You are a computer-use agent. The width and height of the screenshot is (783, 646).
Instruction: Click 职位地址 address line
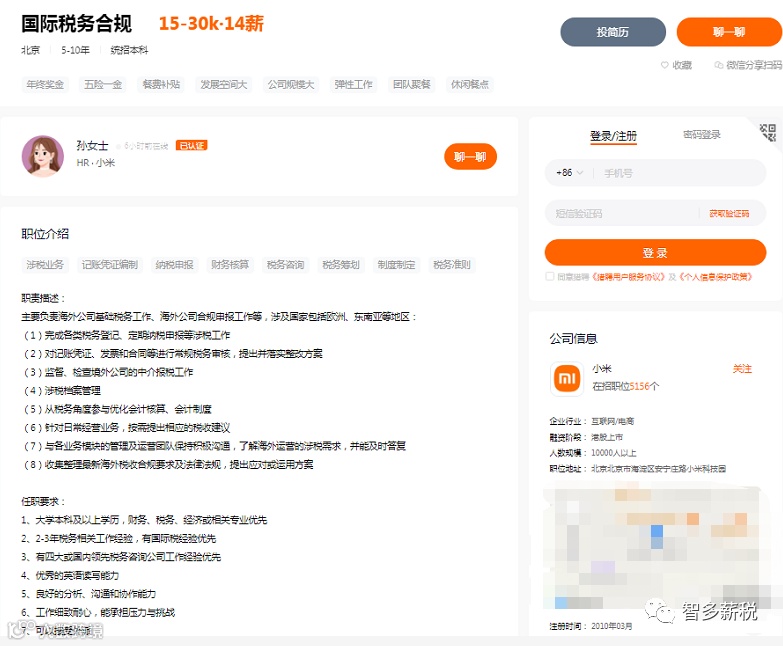[638, 468]
